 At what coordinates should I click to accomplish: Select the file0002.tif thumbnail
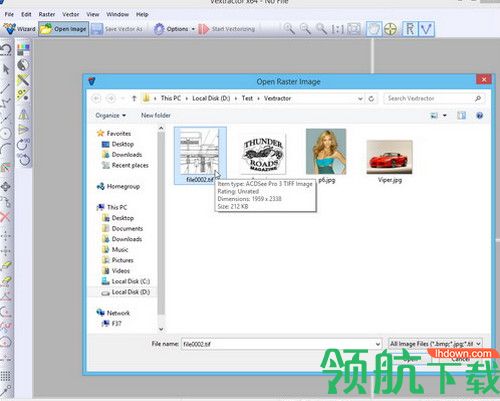pos(200,155)
